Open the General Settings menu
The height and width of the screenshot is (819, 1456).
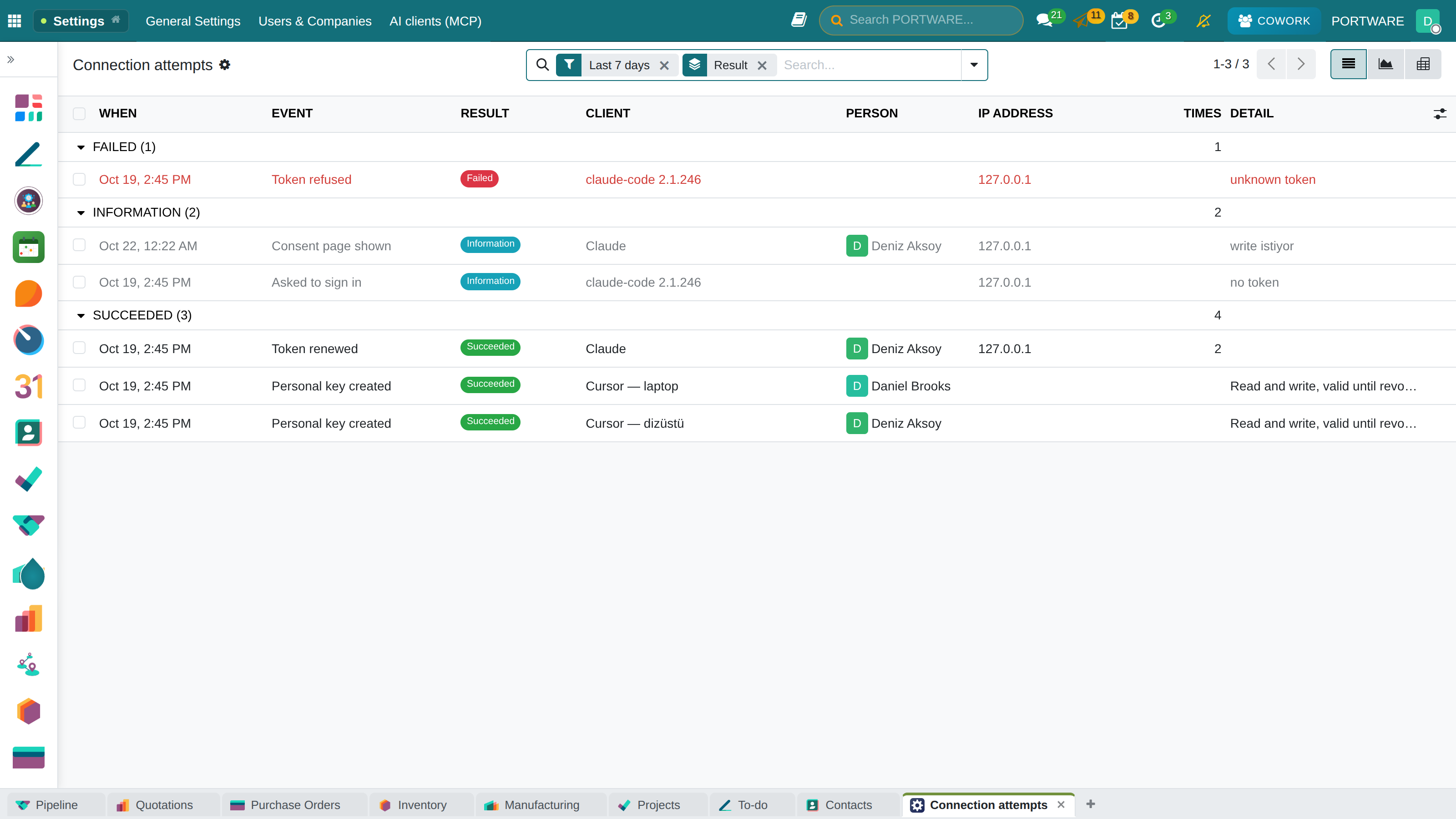click(x=193, y=21)
